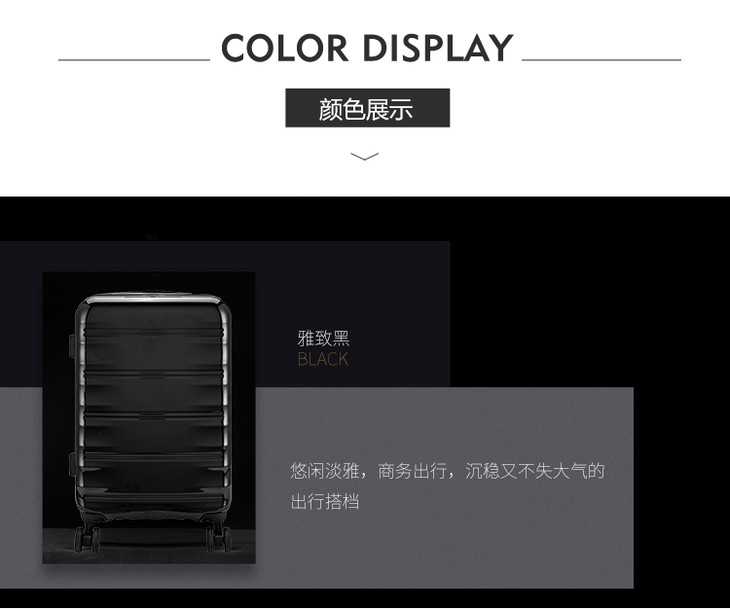
Task: Click the COLOR DISPLAY heading
Action: coord(367,48)
